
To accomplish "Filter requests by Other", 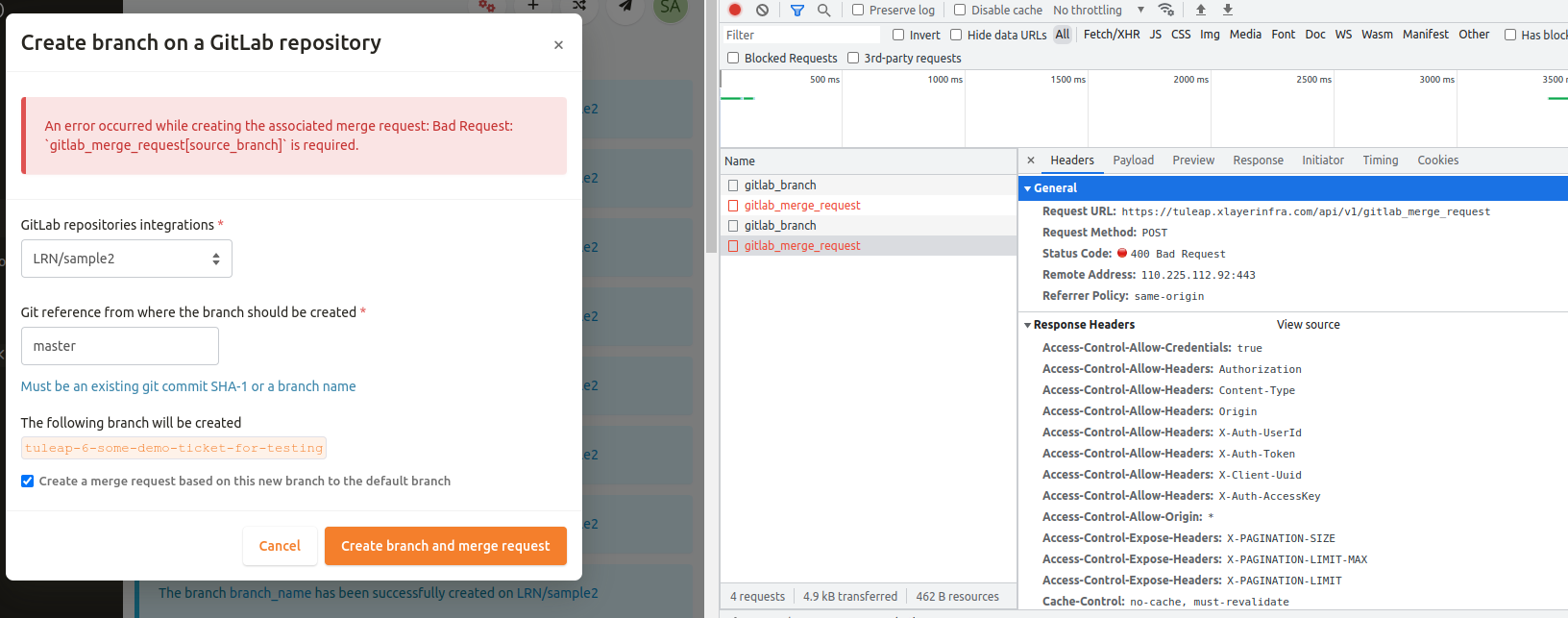I will (1474, 35).
